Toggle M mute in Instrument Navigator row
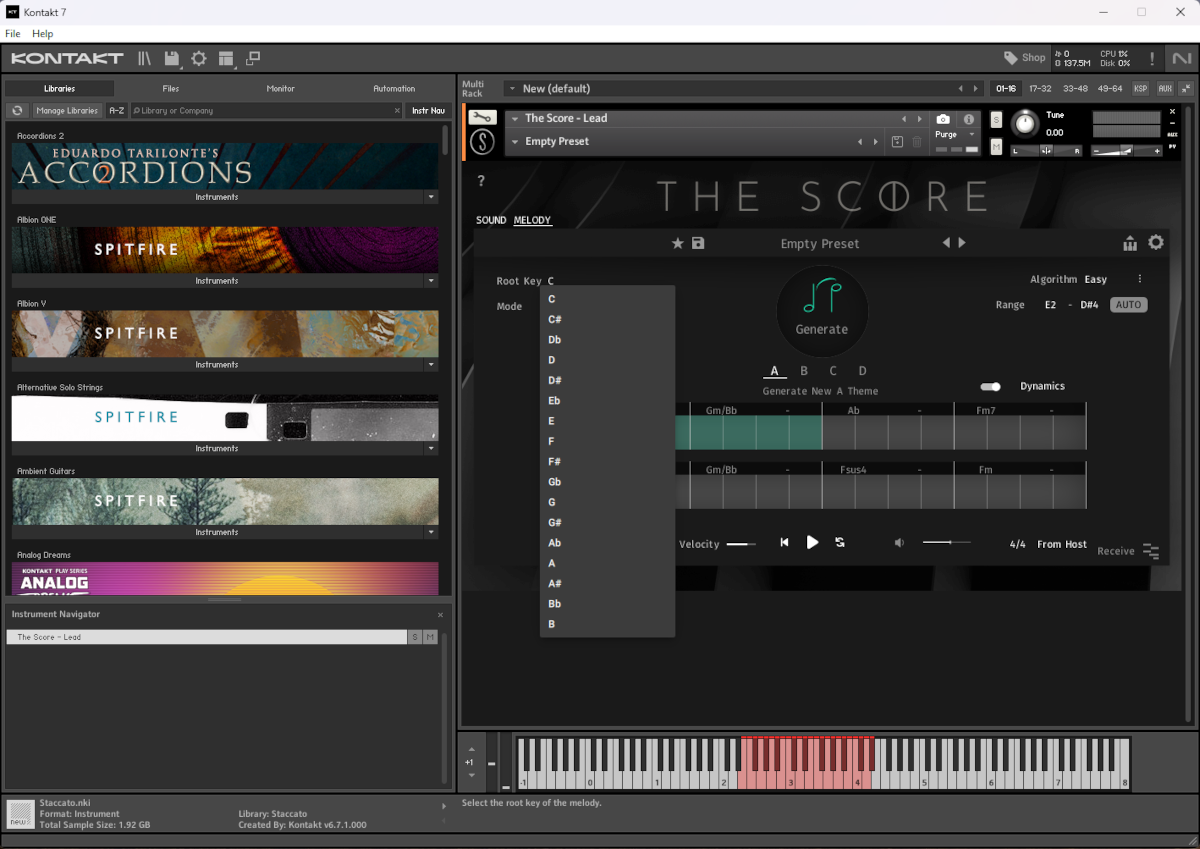Viewport: 1200px width, 849px height. pos(430,637)
